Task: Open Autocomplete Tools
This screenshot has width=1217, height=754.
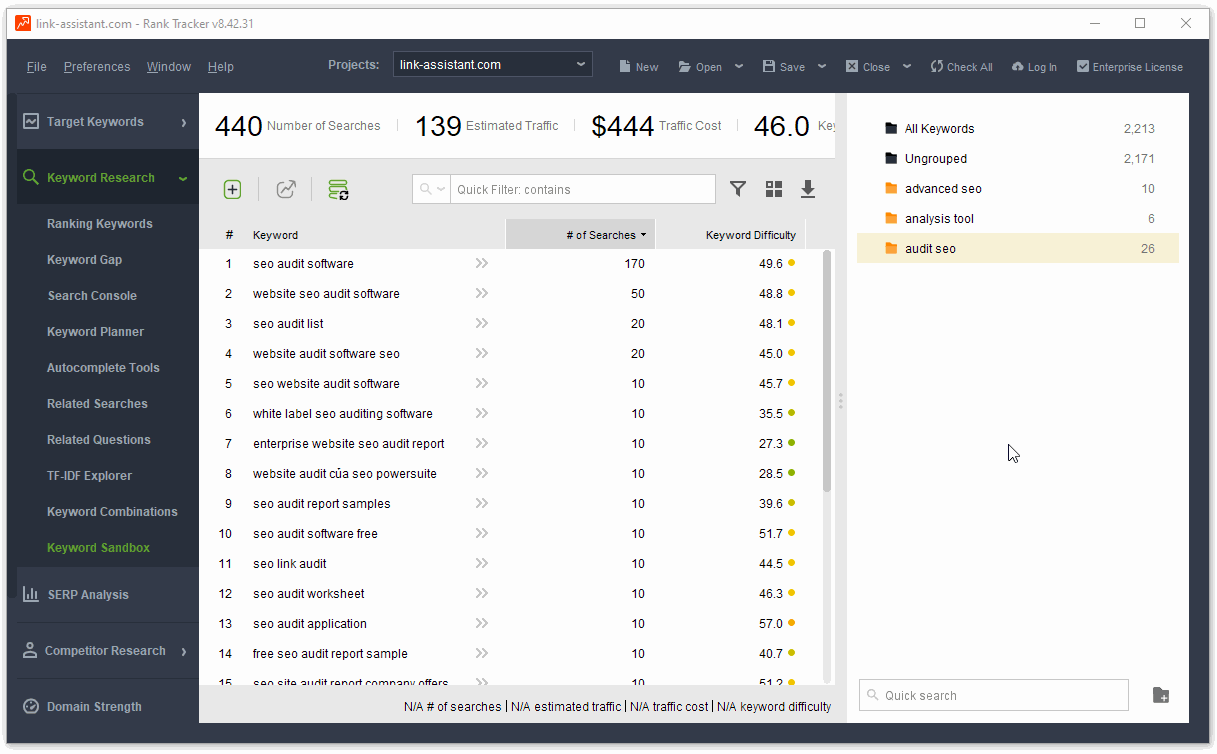Action: point(103,368)
